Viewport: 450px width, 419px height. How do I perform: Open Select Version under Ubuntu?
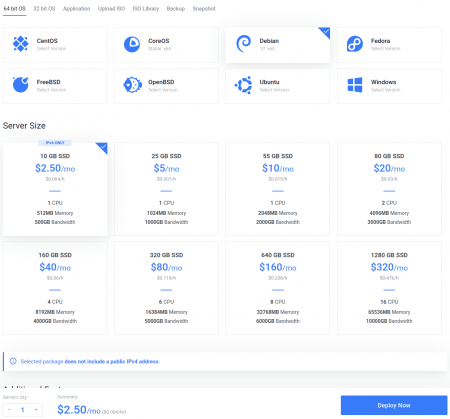[x=274, y=90]
